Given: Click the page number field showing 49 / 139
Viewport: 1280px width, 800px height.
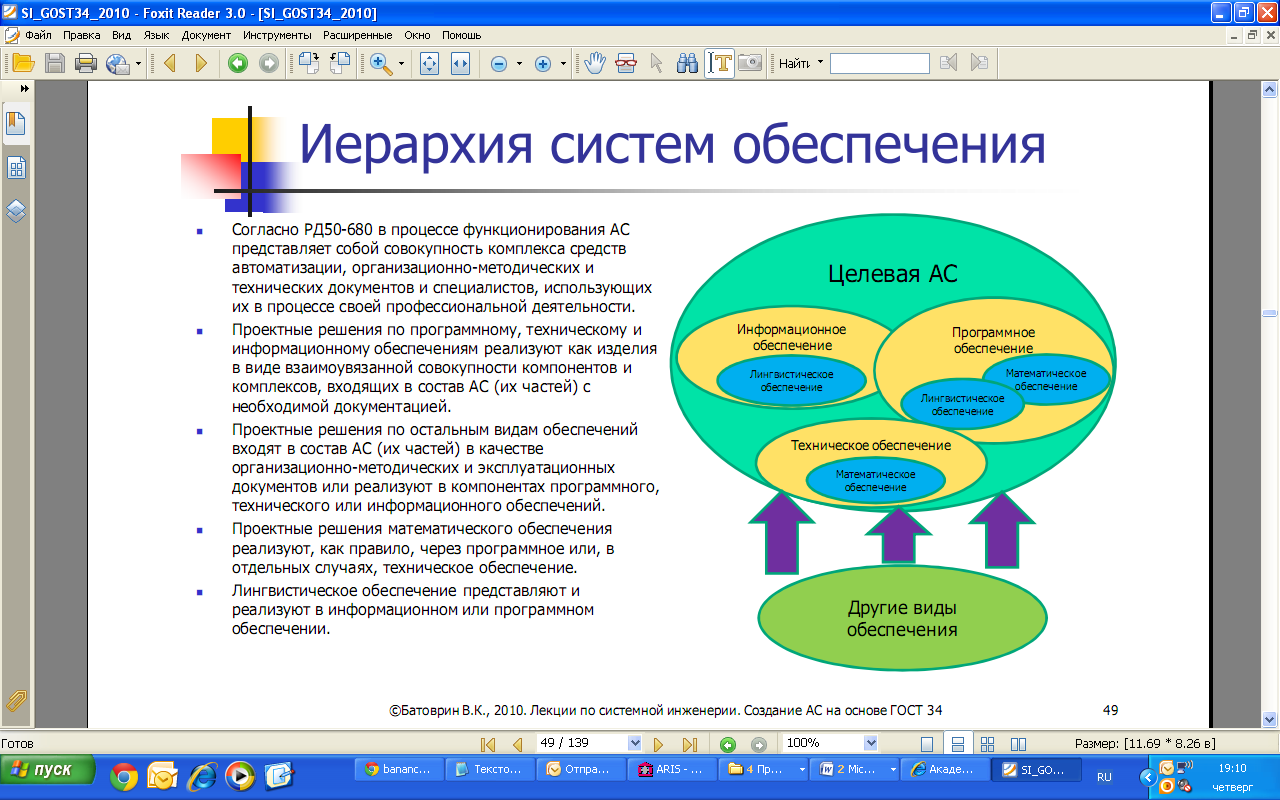Looking at the screenshot, I should pos(581,743).
